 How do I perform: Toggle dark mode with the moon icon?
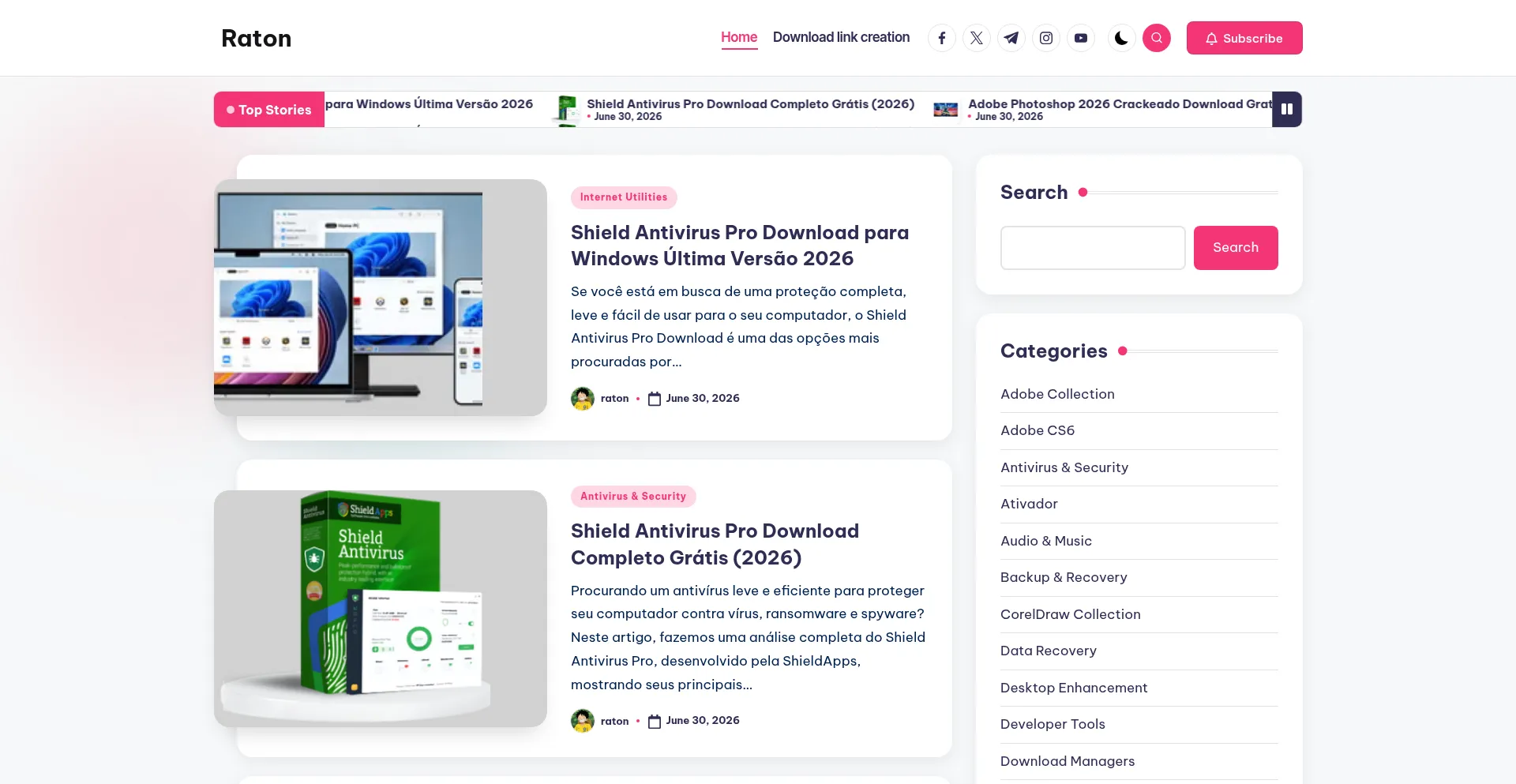pos(1121,38)
